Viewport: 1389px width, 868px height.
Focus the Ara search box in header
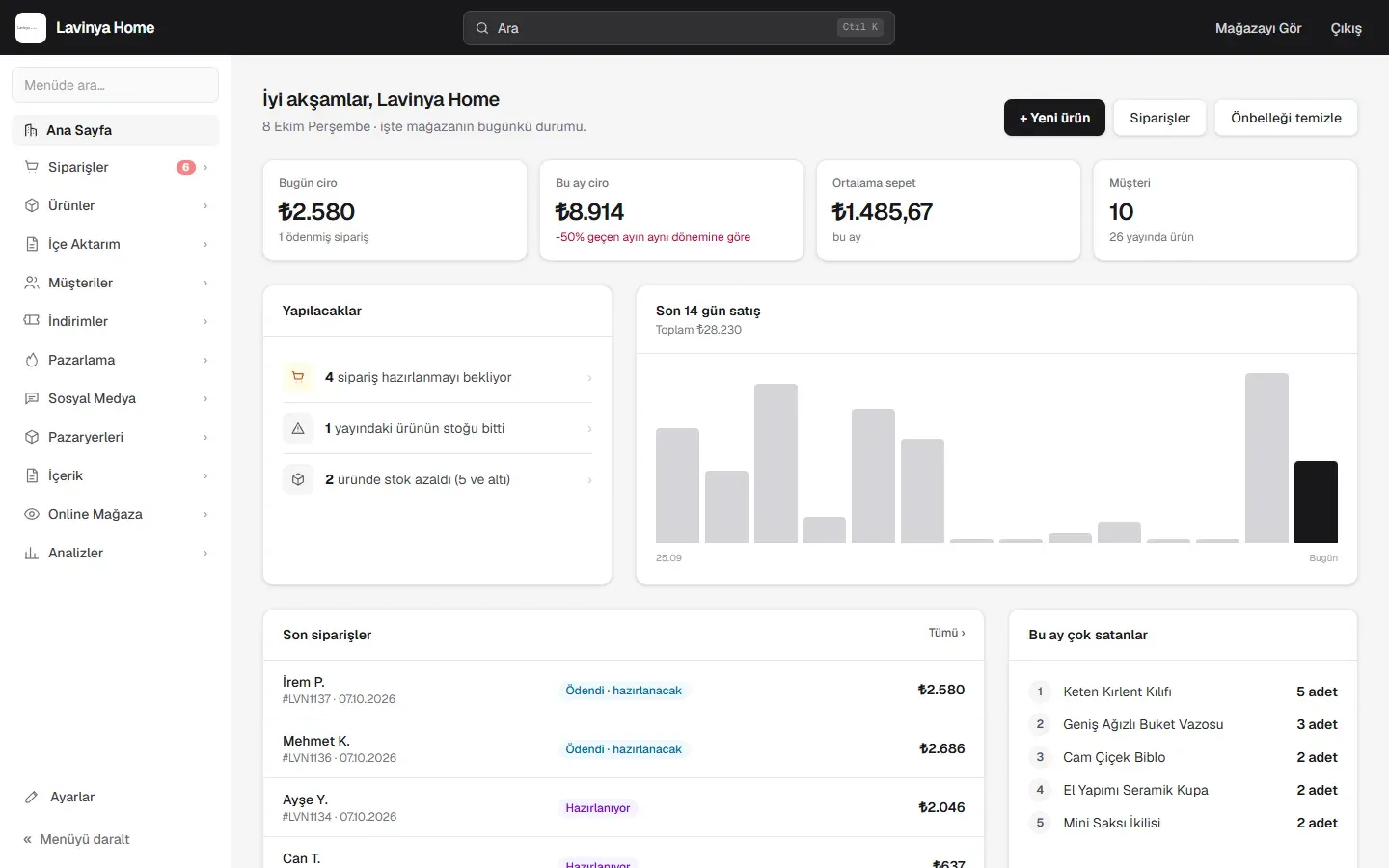[679, 28]
